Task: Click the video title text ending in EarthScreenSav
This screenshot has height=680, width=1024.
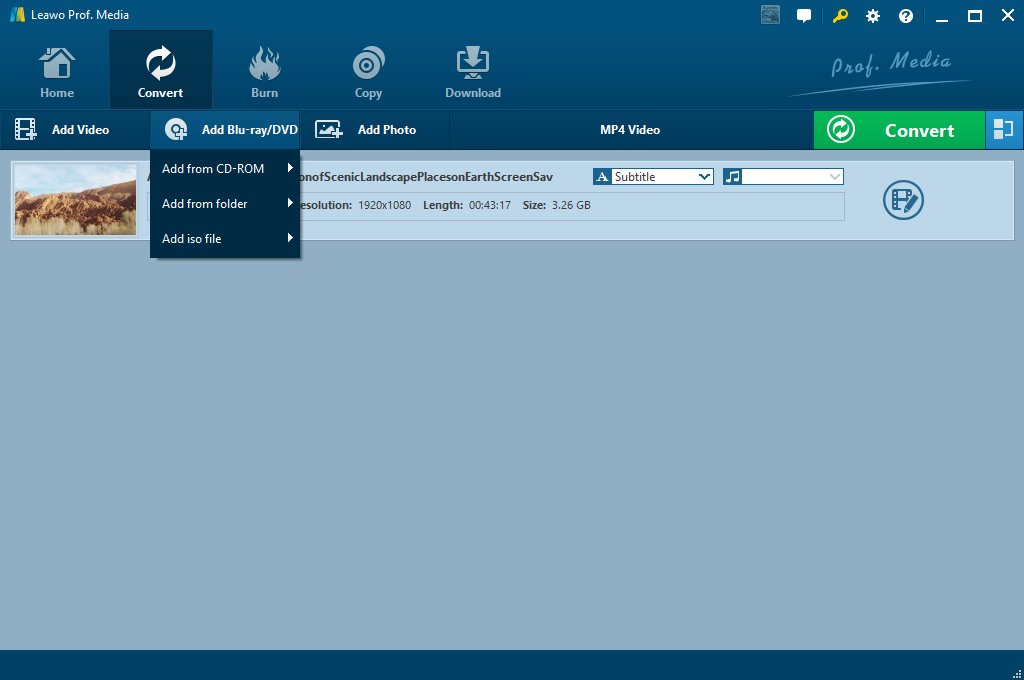Action: point(426,177)
